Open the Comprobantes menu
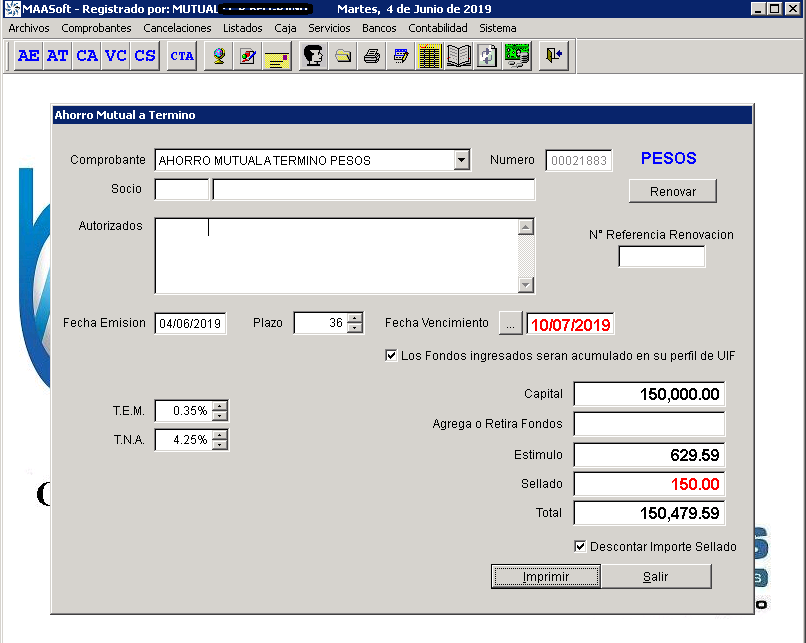806x643 pixels. point(96,28)
